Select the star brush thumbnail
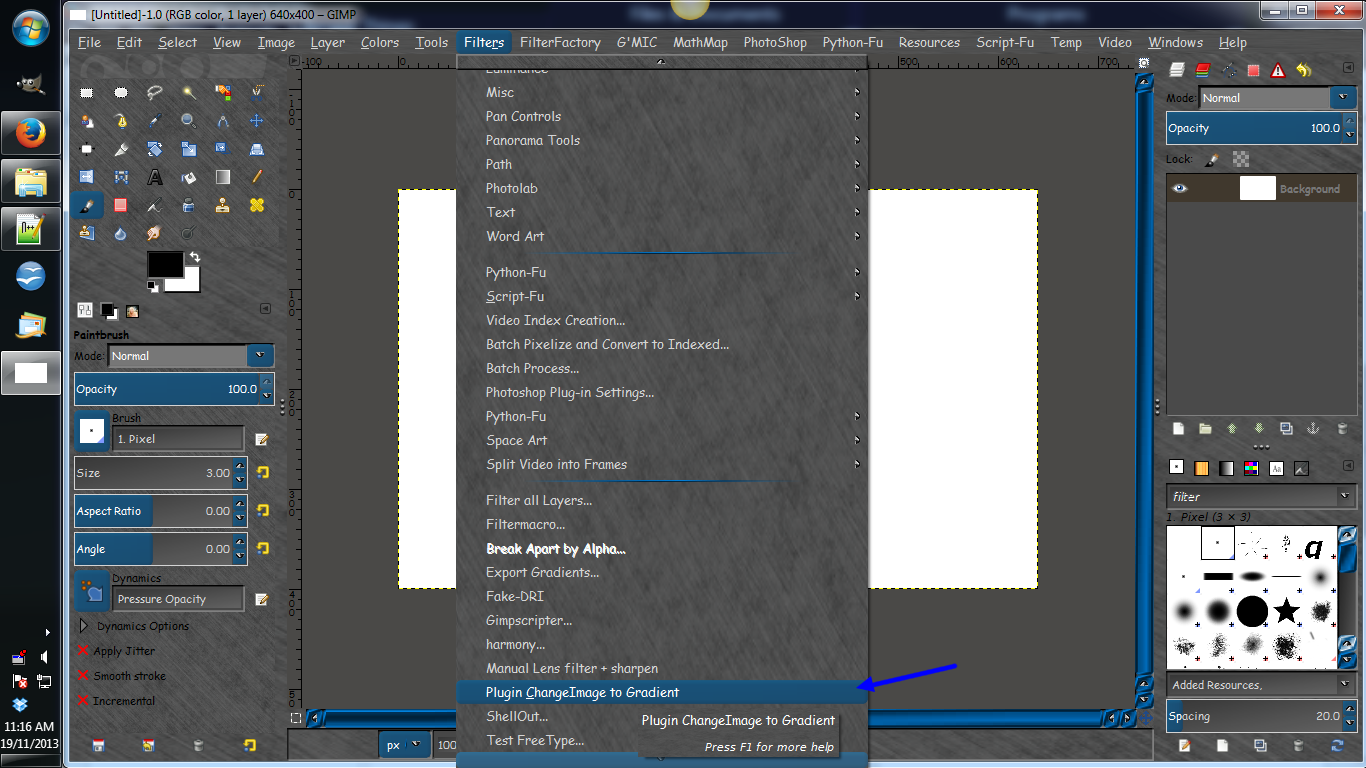The image size is (1366, 768). pyautogui.click(x=1287, y=610)
